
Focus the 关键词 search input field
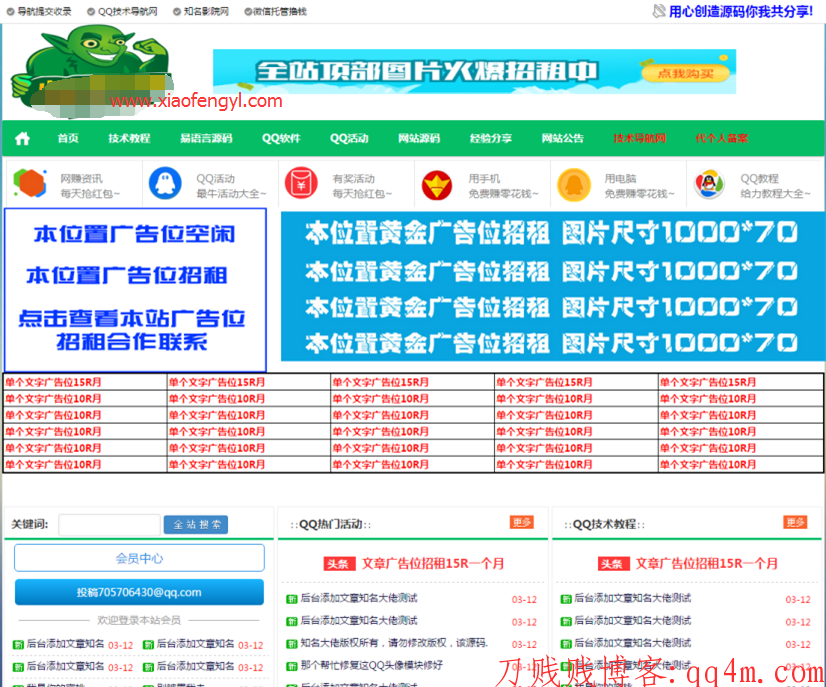coord(110,525)
